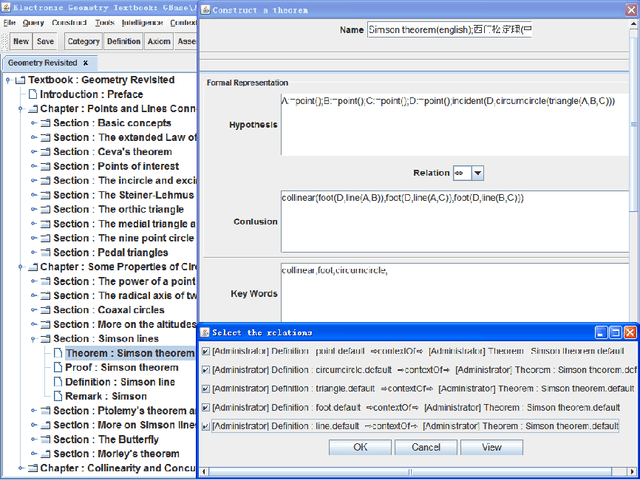
Task: Click the Simson lines section icon
Action: (46, 339)
